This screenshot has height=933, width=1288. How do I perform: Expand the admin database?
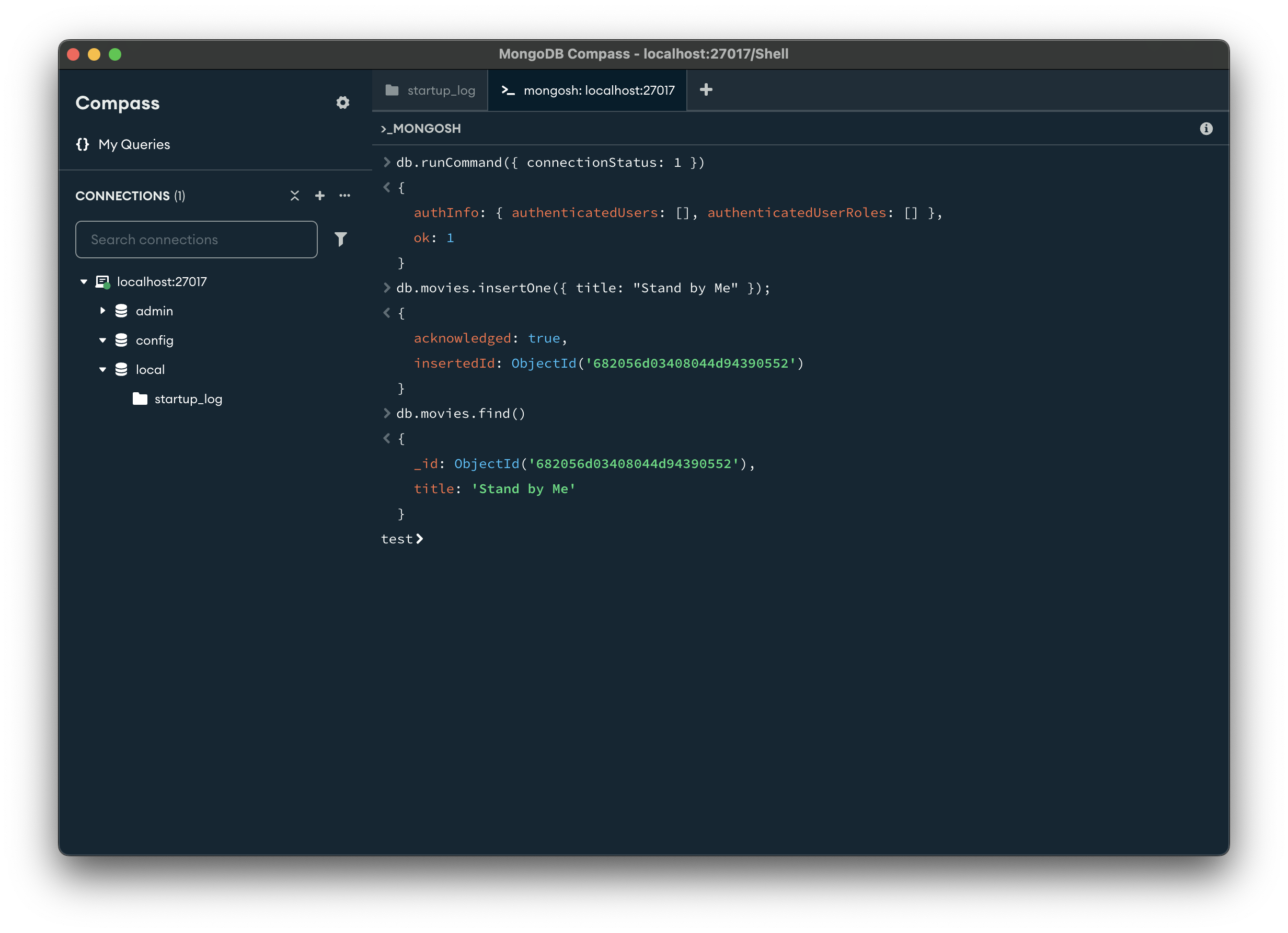point(103,311)
